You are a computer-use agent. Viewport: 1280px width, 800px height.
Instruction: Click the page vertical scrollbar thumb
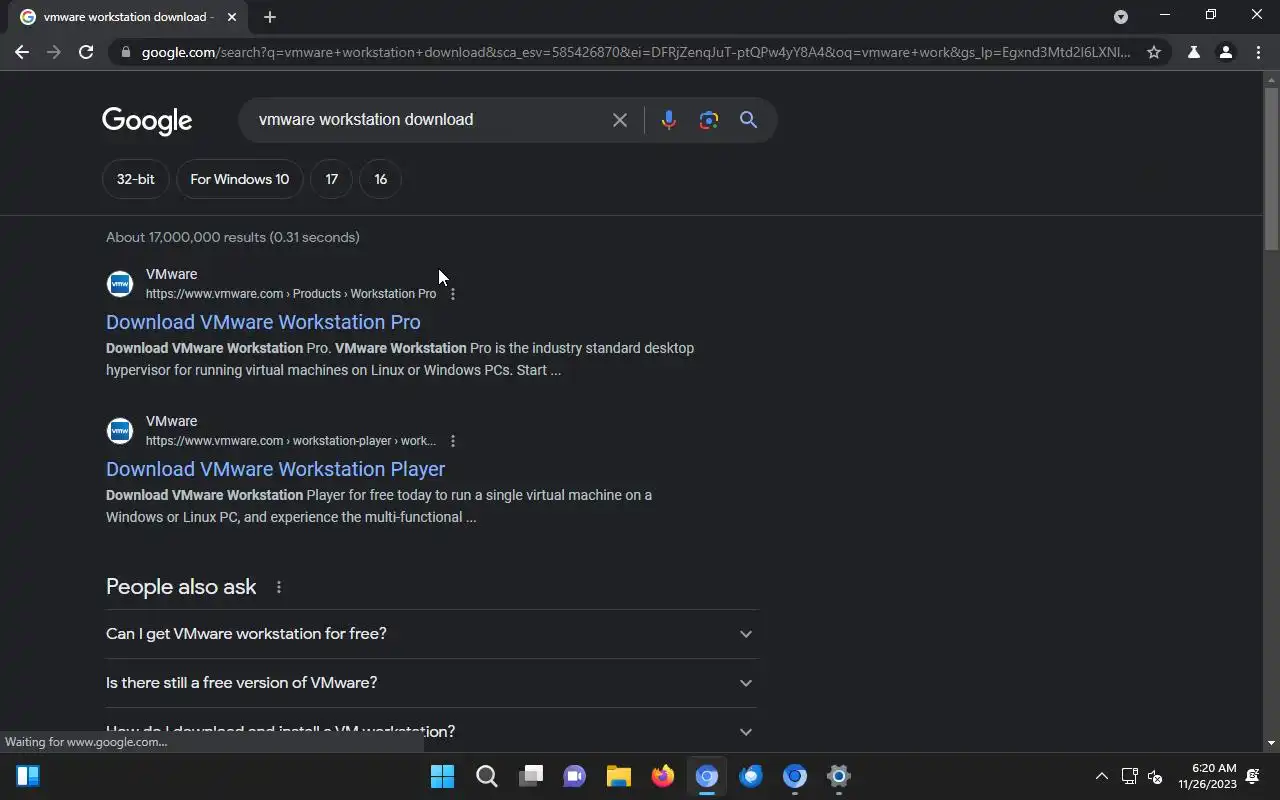pos(1271,168)
